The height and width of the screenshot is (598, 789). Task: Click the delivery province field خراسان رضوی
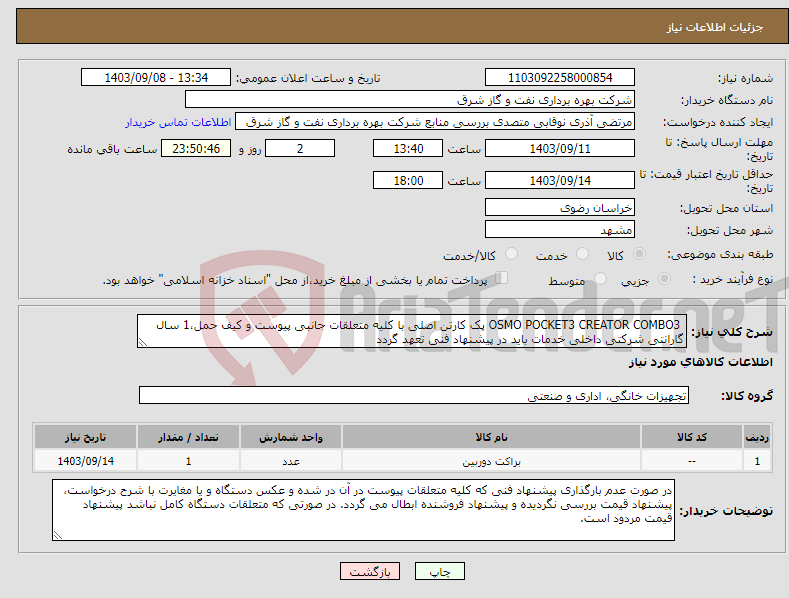click(560, 207)
